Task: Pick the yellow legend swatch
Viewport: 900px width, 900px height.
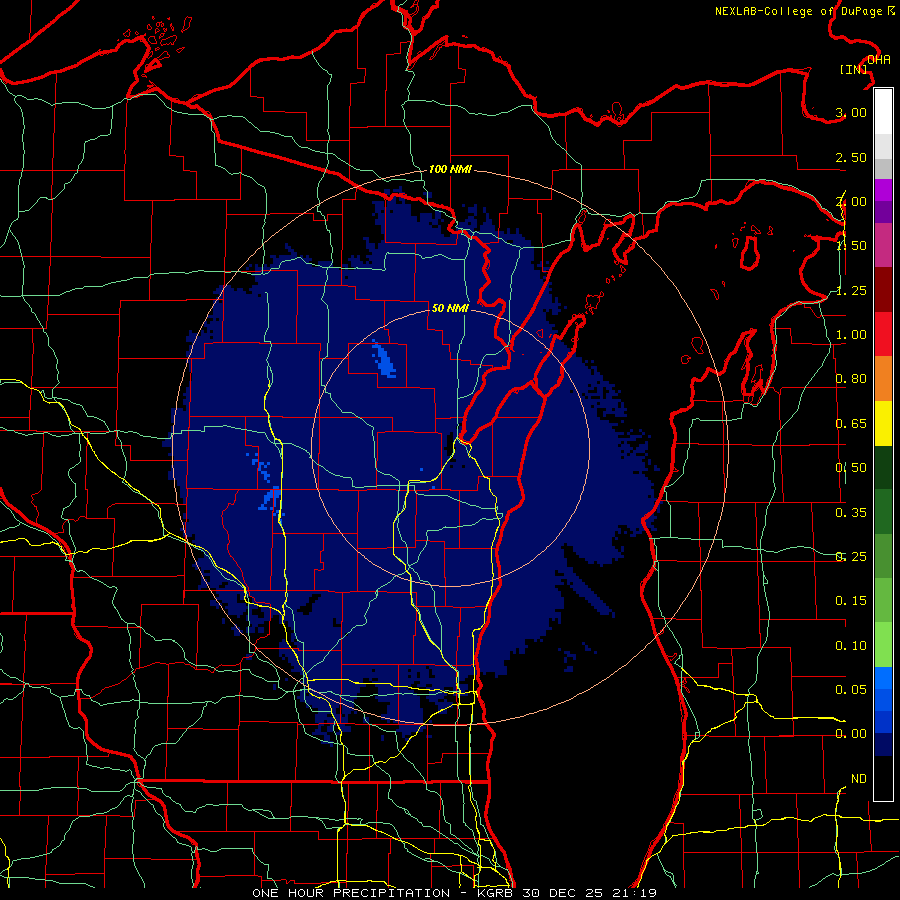Action: [x=883, y=423]
